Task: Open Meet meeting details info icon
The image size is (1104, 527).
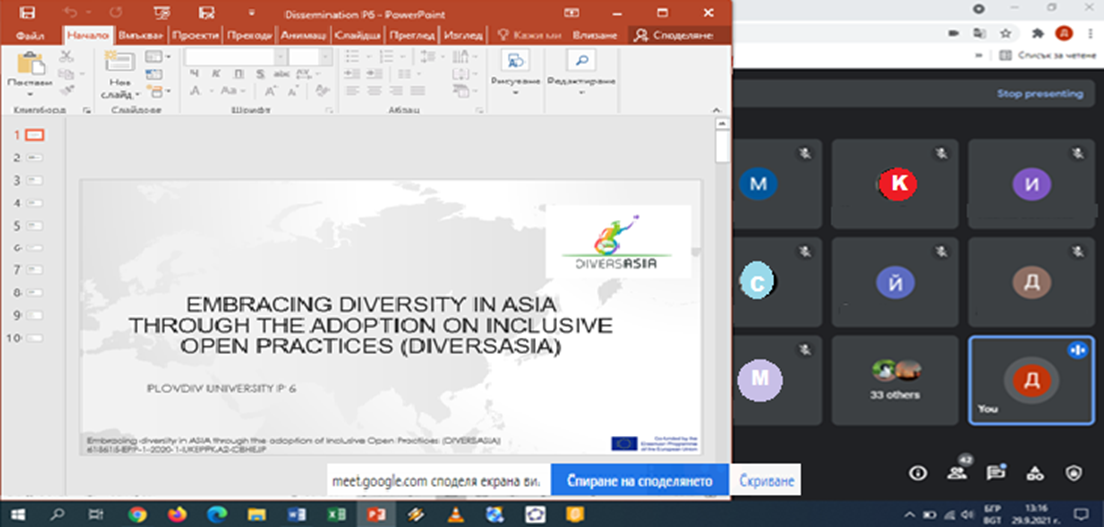Action: 916,472
